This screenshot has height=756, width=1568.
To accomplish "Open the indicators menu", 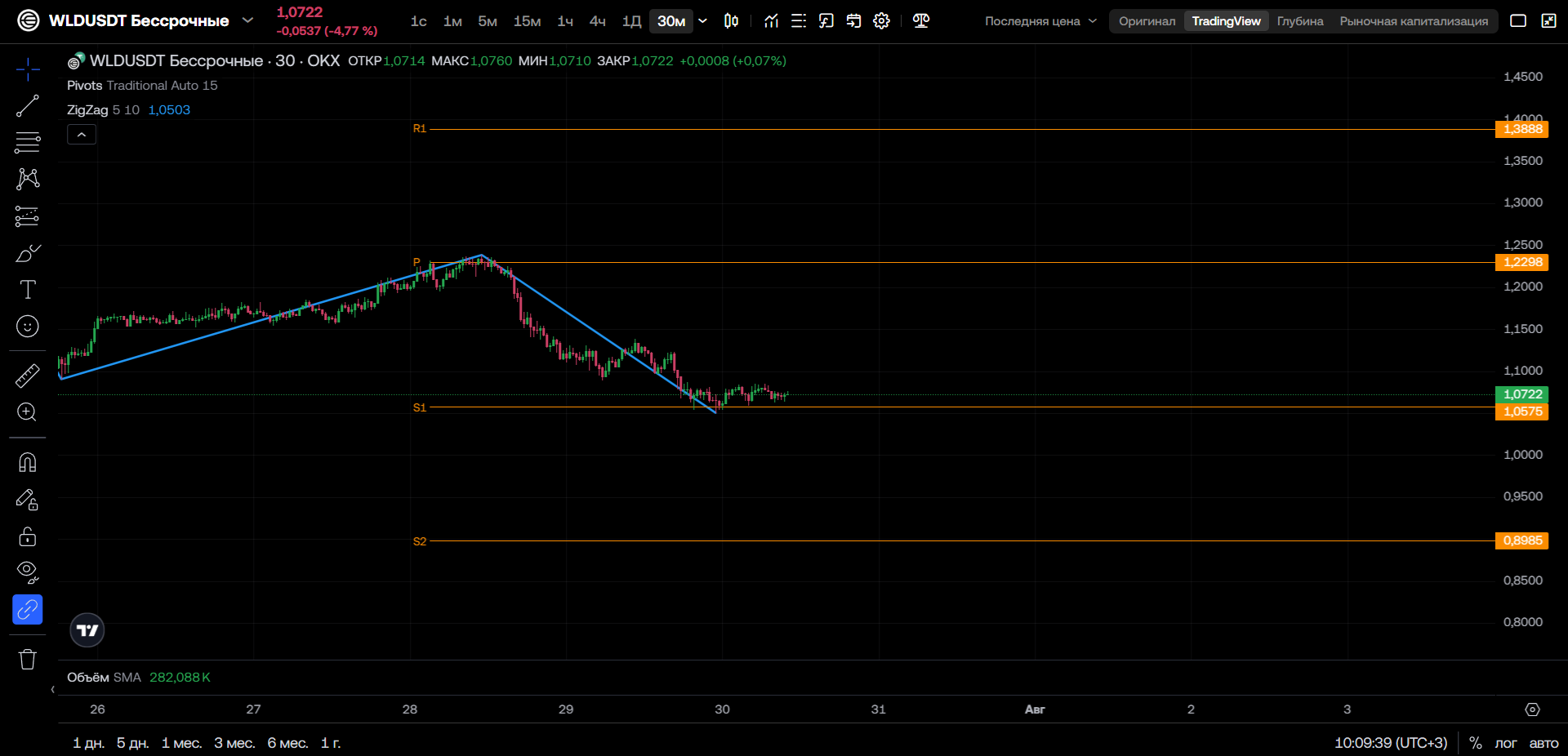I will pos(771,21).
